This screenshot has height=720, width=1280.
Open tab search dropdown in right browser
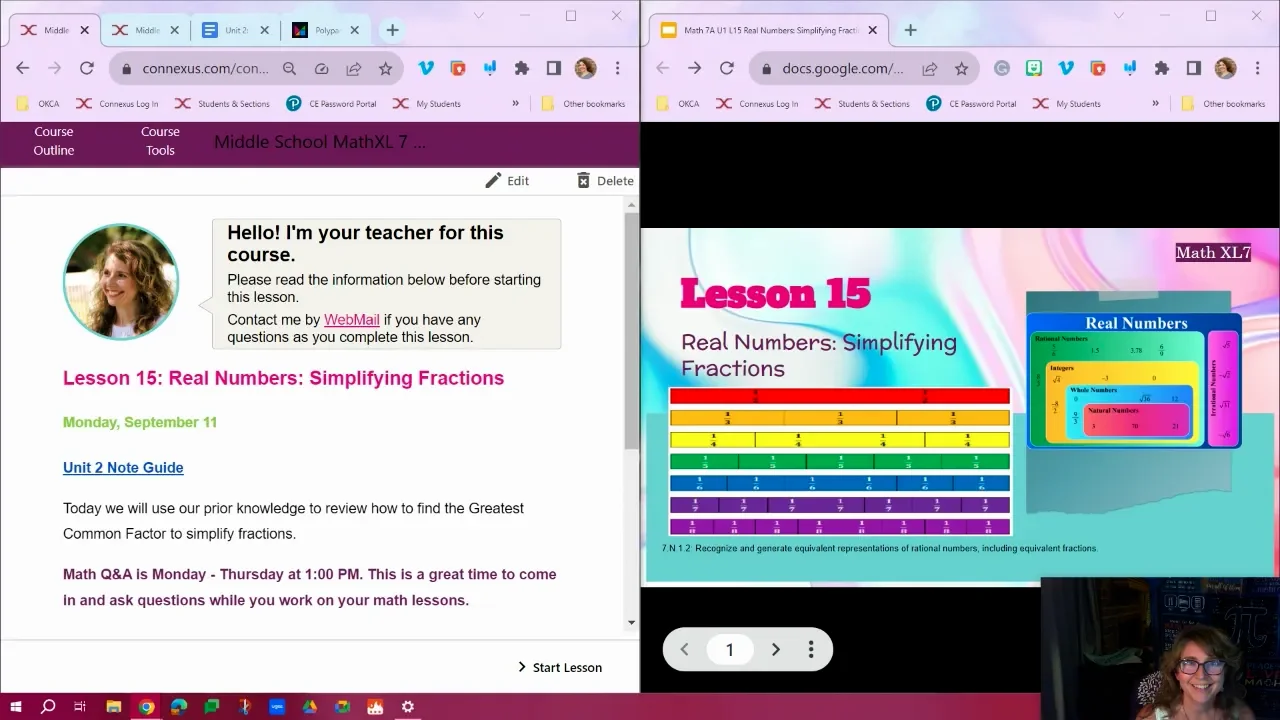tap(1118, 15)
